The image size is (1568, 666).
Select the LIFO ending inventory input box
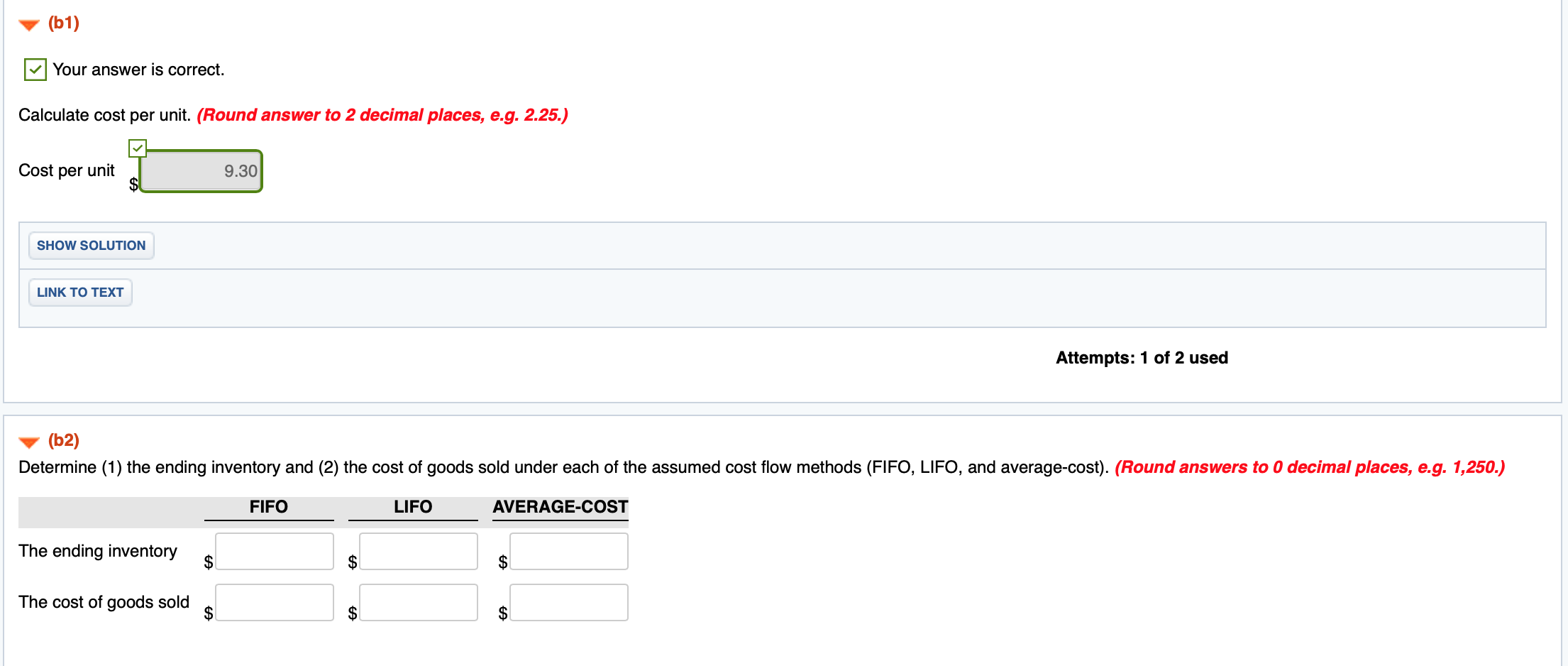click(x=419, y=551)
